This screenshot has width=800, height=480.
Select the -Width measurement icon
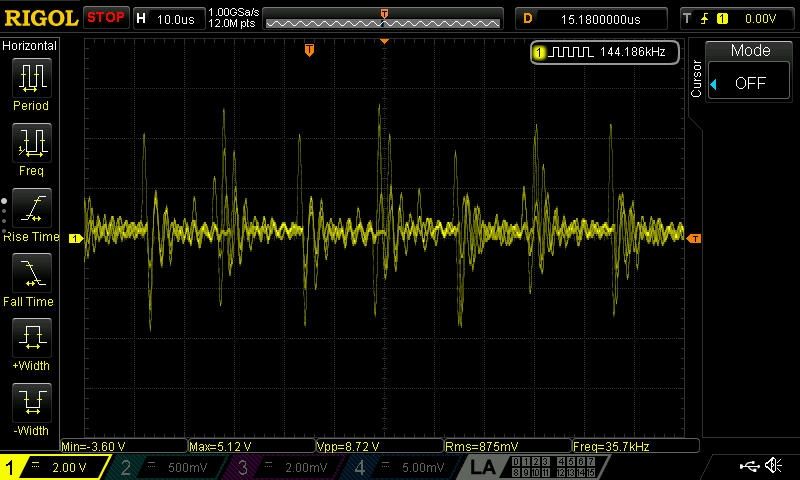(x=32, y=402)
